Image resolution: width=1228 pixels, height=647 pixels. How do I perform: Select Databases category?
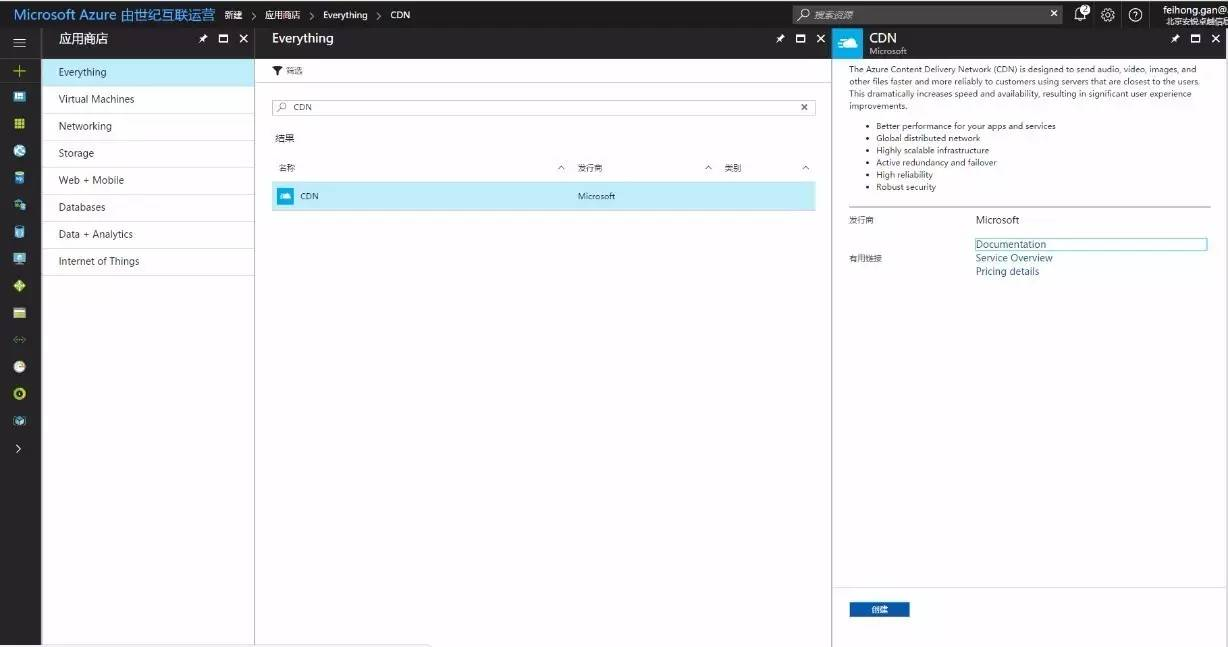148,207
